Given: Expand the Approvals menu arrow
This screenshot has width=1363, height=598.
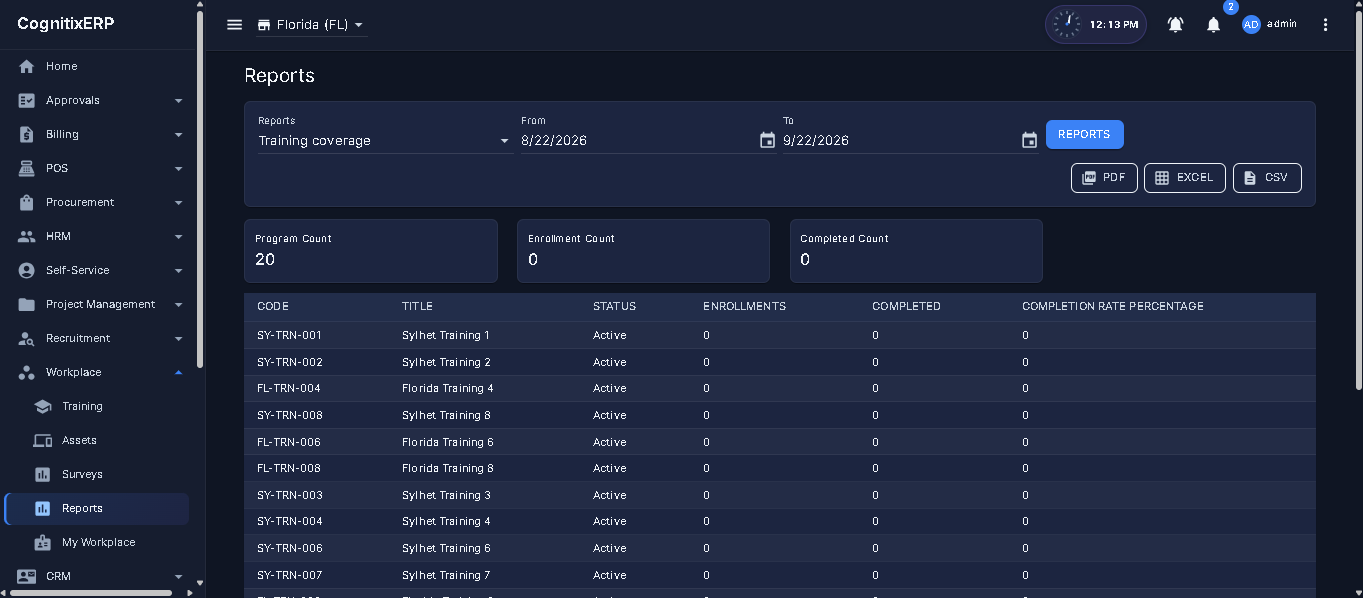Looking at the screenshot, I should pos(178,101).
